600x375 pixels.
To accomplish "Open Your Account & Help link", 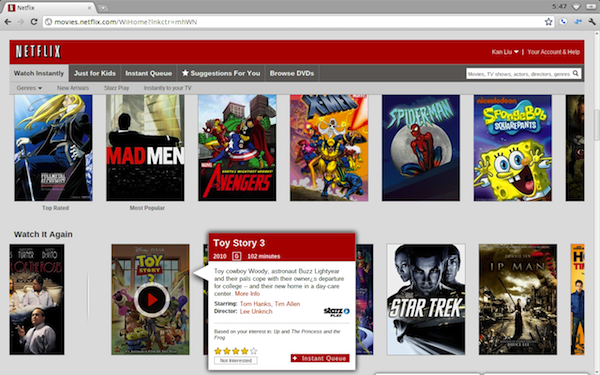I will 553,52.
